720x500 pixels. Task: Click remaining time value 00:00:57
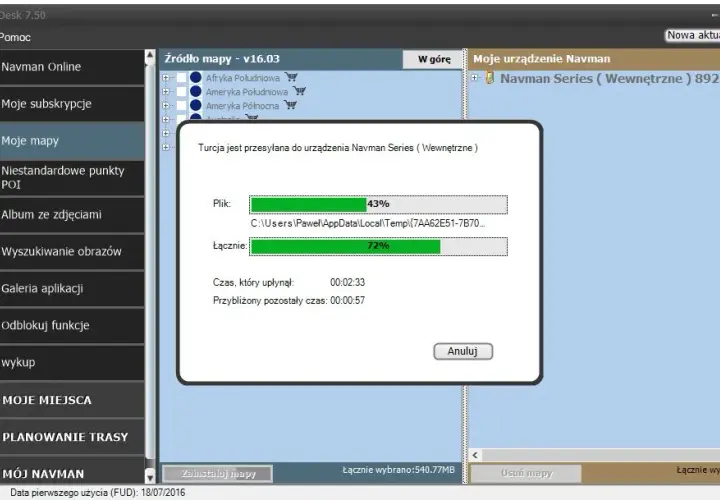point(348,301)
